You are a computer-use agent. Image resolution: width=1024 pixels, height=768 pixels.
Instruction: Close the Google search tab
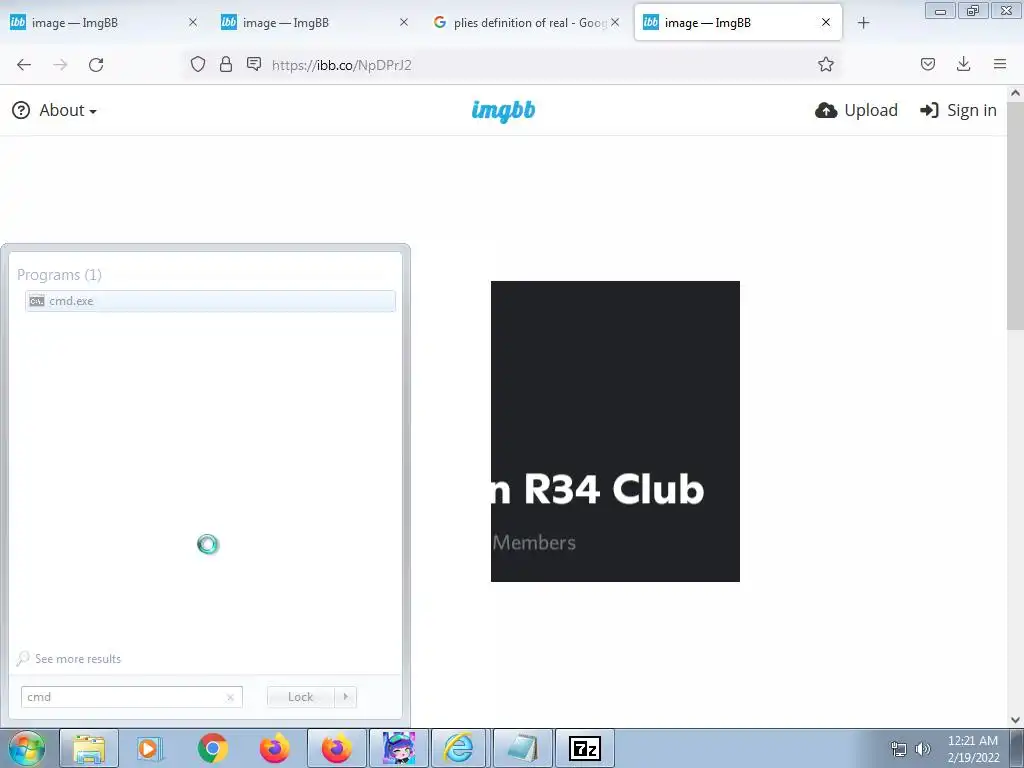tap(615, 22)
